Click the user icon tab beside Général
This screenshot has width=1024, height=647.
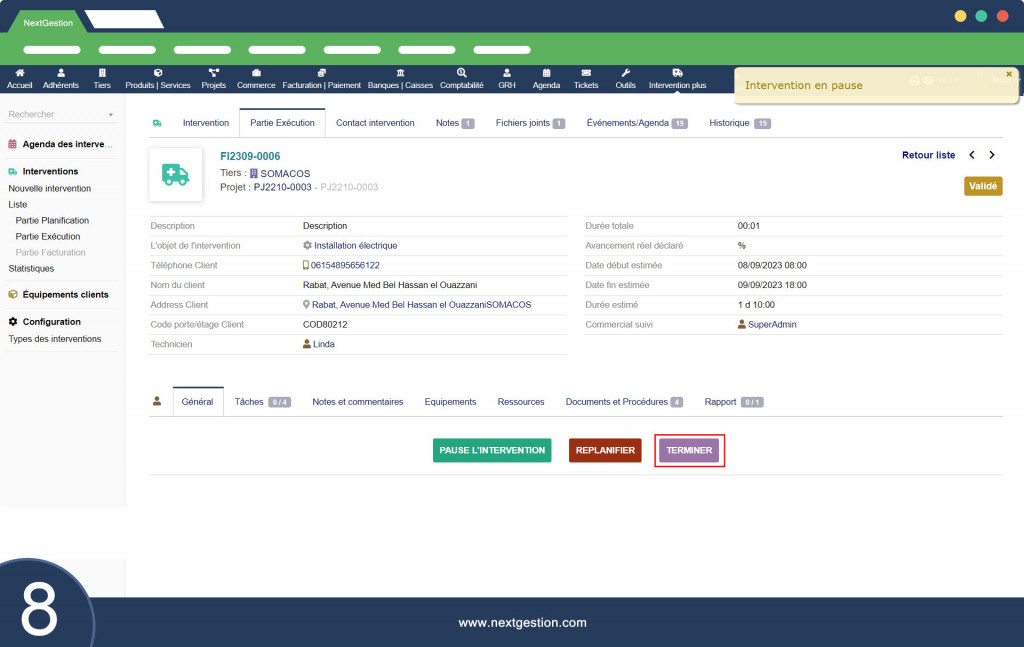pyautogui.click(x=157, y=402)
